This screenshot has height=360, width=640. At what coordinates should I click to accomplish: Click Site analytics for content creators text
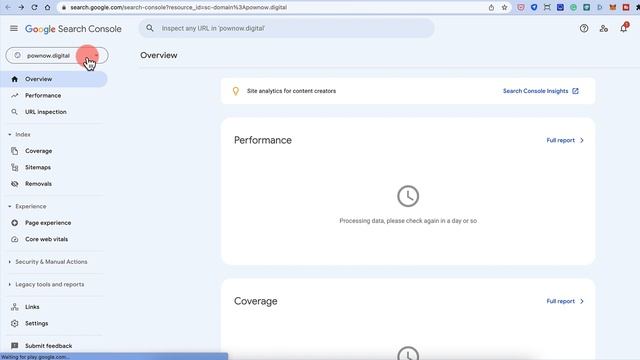(x=291, y=91)
